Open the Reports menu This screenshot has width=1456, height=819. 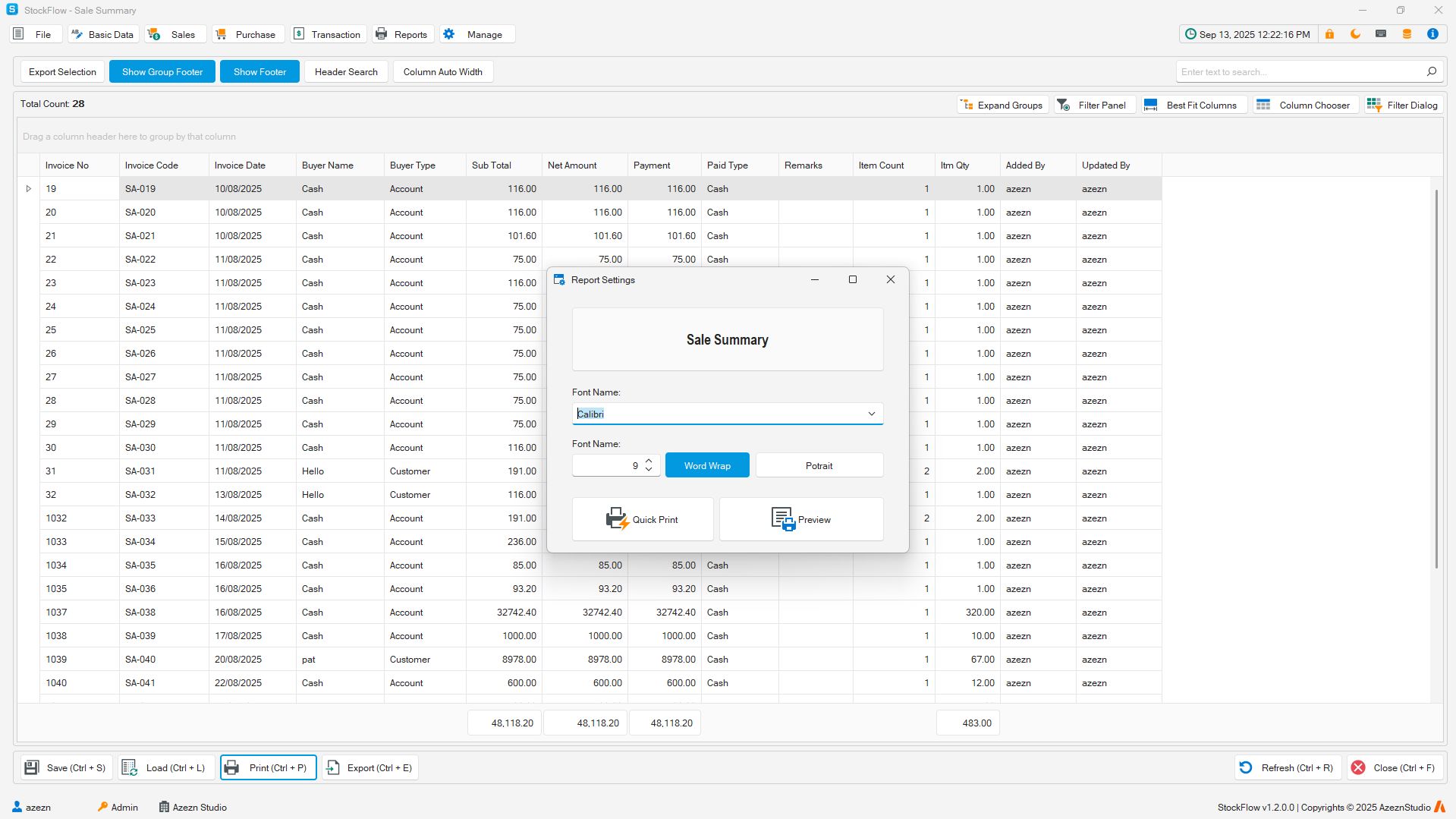click(x=402, y=35)
